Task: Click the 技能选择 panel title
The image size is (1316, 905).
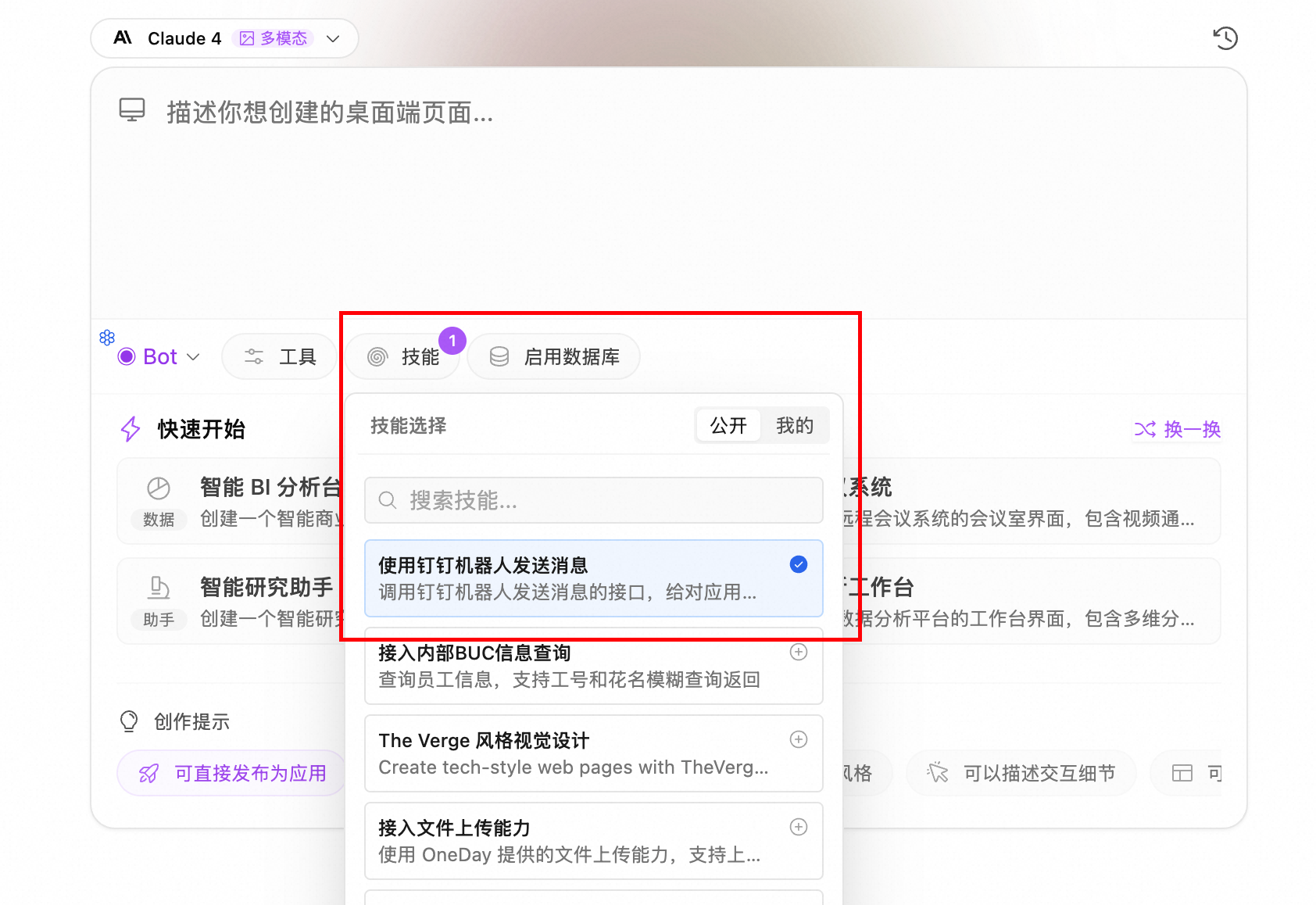Action: point(408,426)
